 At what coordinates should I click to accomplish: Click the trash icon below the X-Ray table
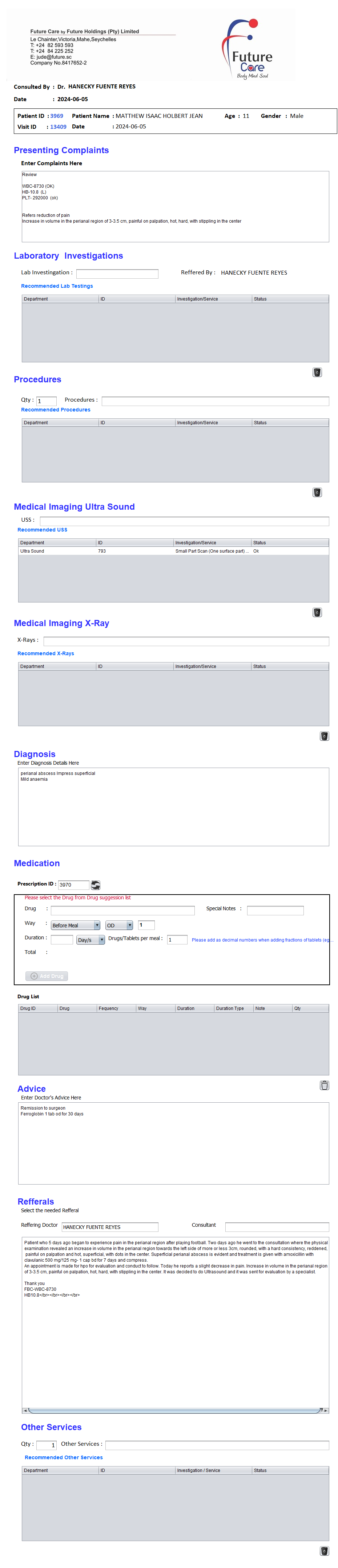click(324, 736)
